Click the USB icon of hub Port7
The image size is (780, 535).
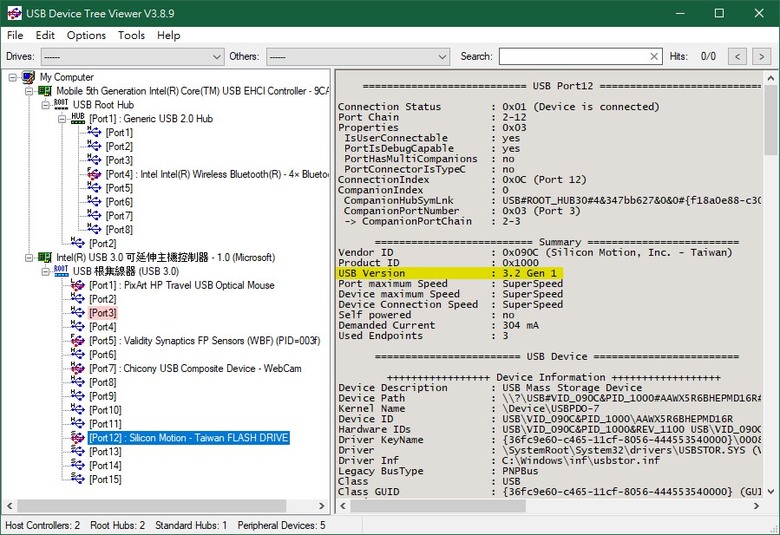(94, 215)
